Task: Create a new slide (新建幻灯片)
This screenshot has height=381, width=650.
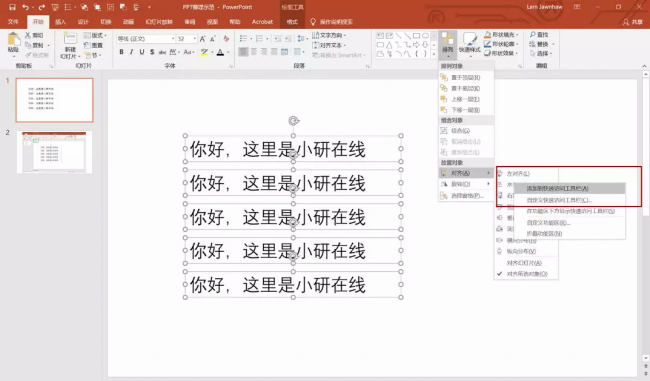Action: (x=69, y=46)
